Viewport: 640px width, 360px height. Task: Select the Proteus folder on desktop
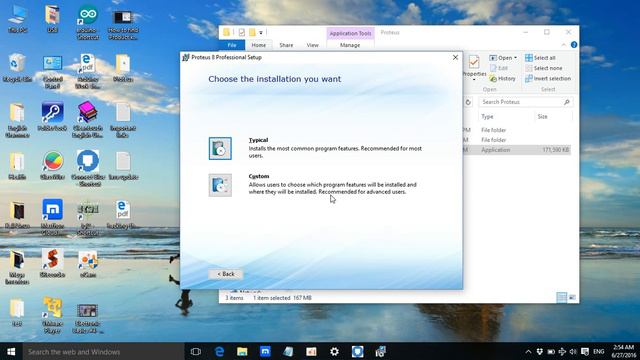click(123, 68)
